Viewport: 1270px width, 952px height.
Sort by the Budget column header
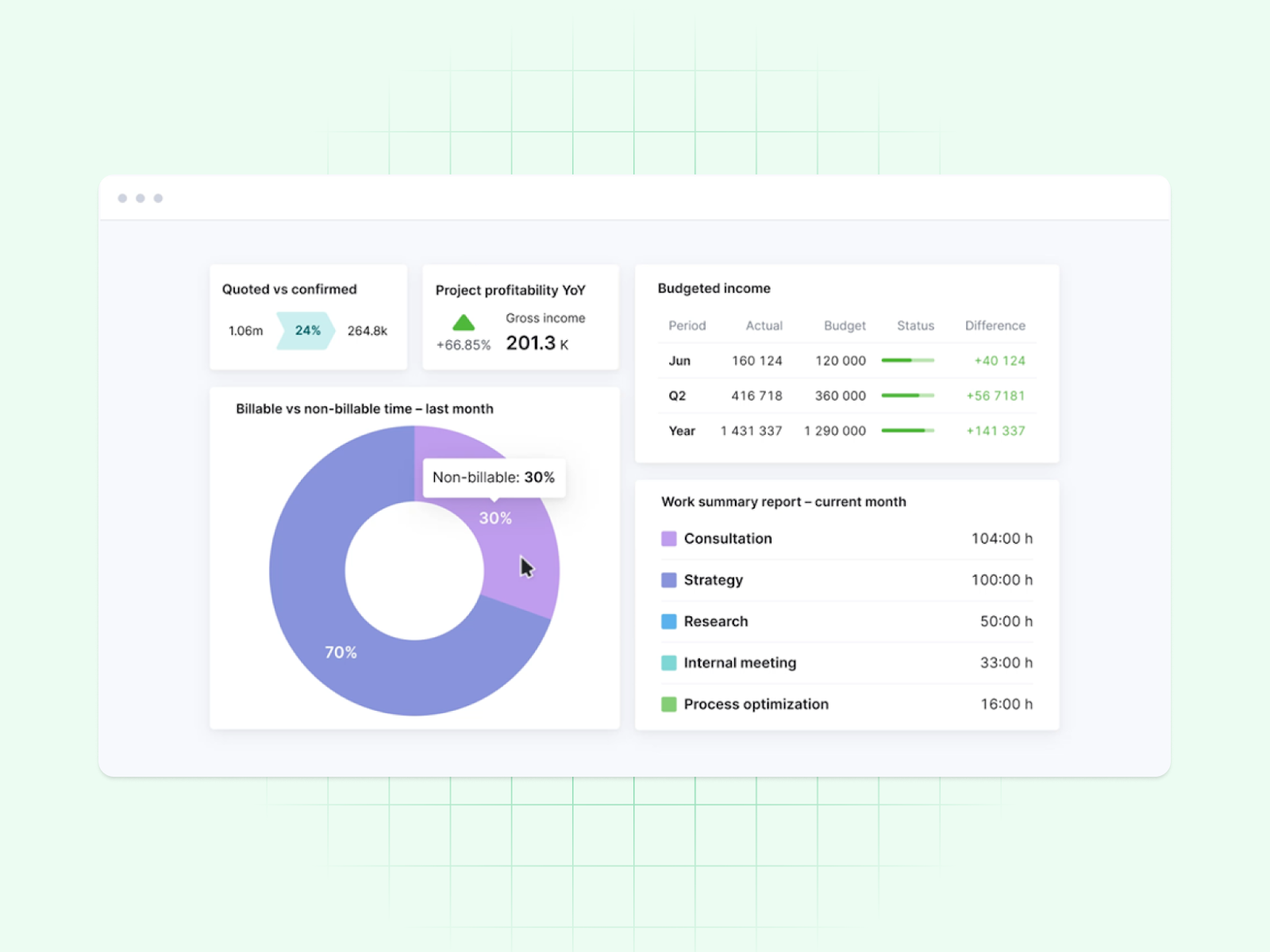point(844,325)
